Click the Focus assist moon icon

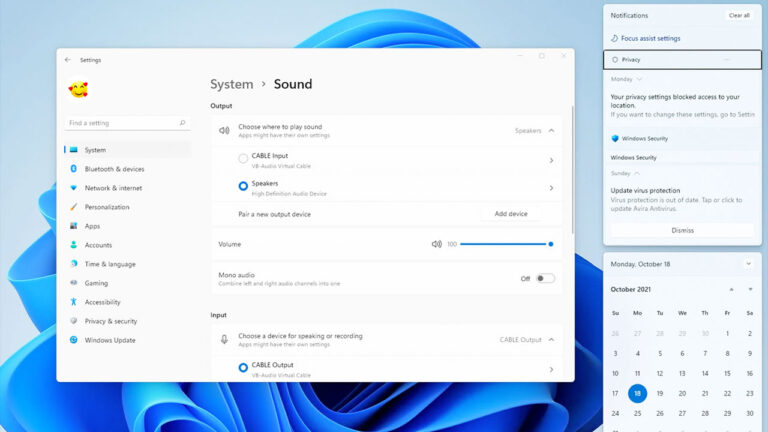(614, 38)
